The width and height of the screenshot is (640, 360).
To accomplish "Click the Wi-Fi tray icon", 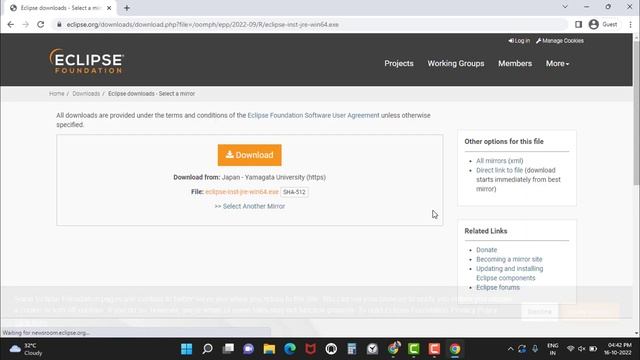I will 571,349.
